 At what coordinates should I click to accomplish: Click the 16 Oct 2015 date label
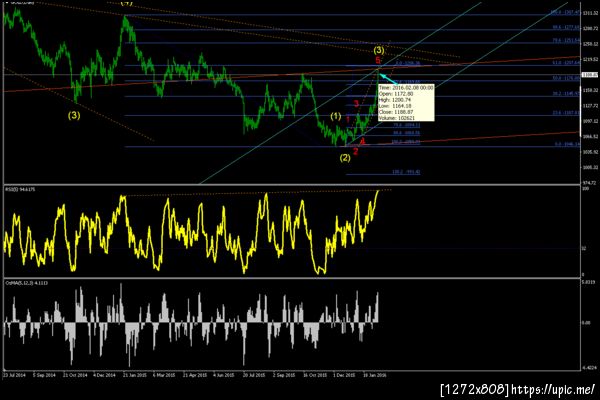(315, 376)
